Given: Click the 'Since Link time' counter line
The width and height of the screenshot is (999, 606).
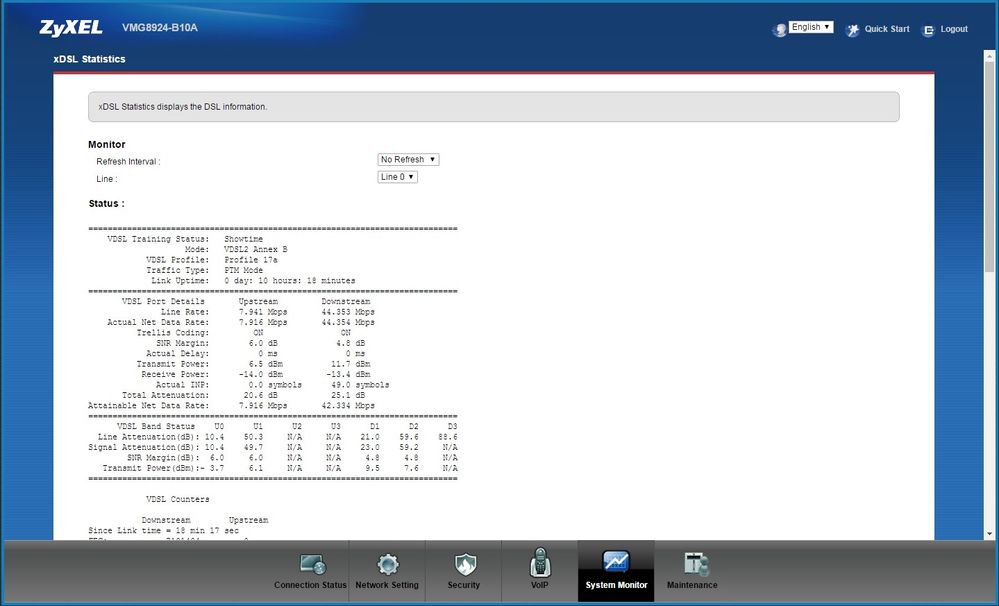Looking at the screenshot, I should pyautogui.click(x=164, y=530).
